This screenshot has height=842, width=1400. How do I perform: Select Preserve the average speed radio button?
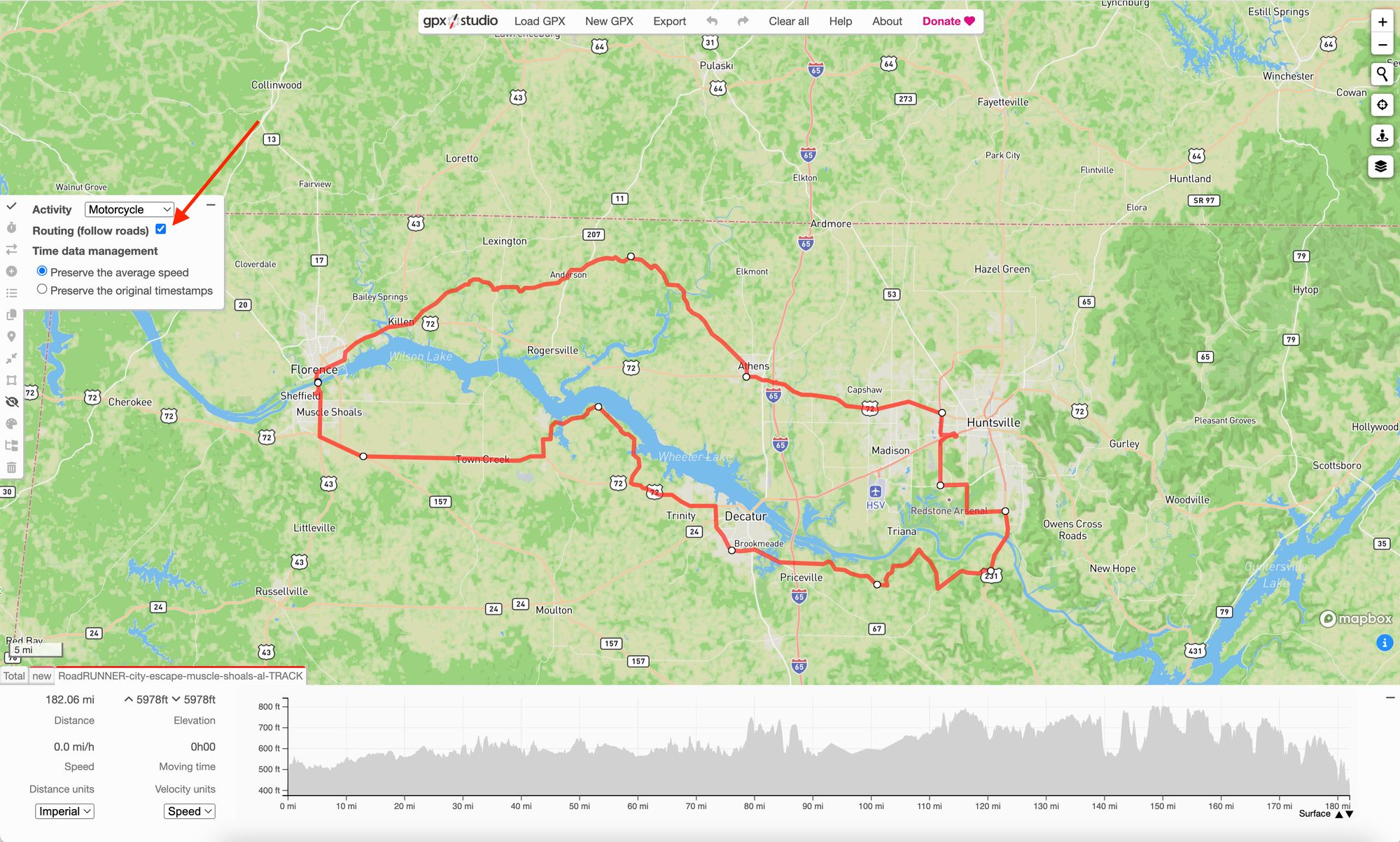(x=41, y=271)
